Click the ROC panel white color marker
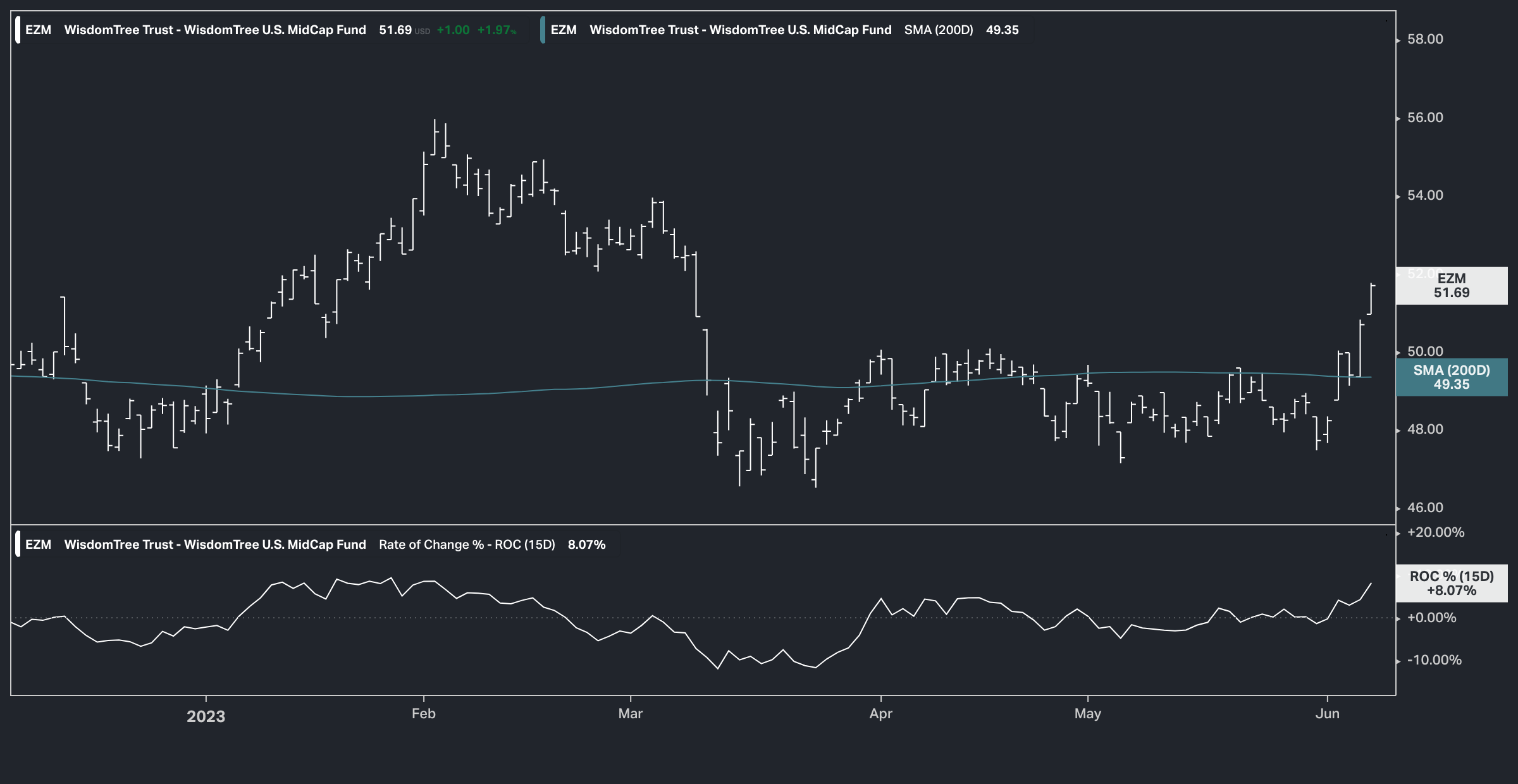This screenshot has height=784, width=1518. tap(18, 544)
